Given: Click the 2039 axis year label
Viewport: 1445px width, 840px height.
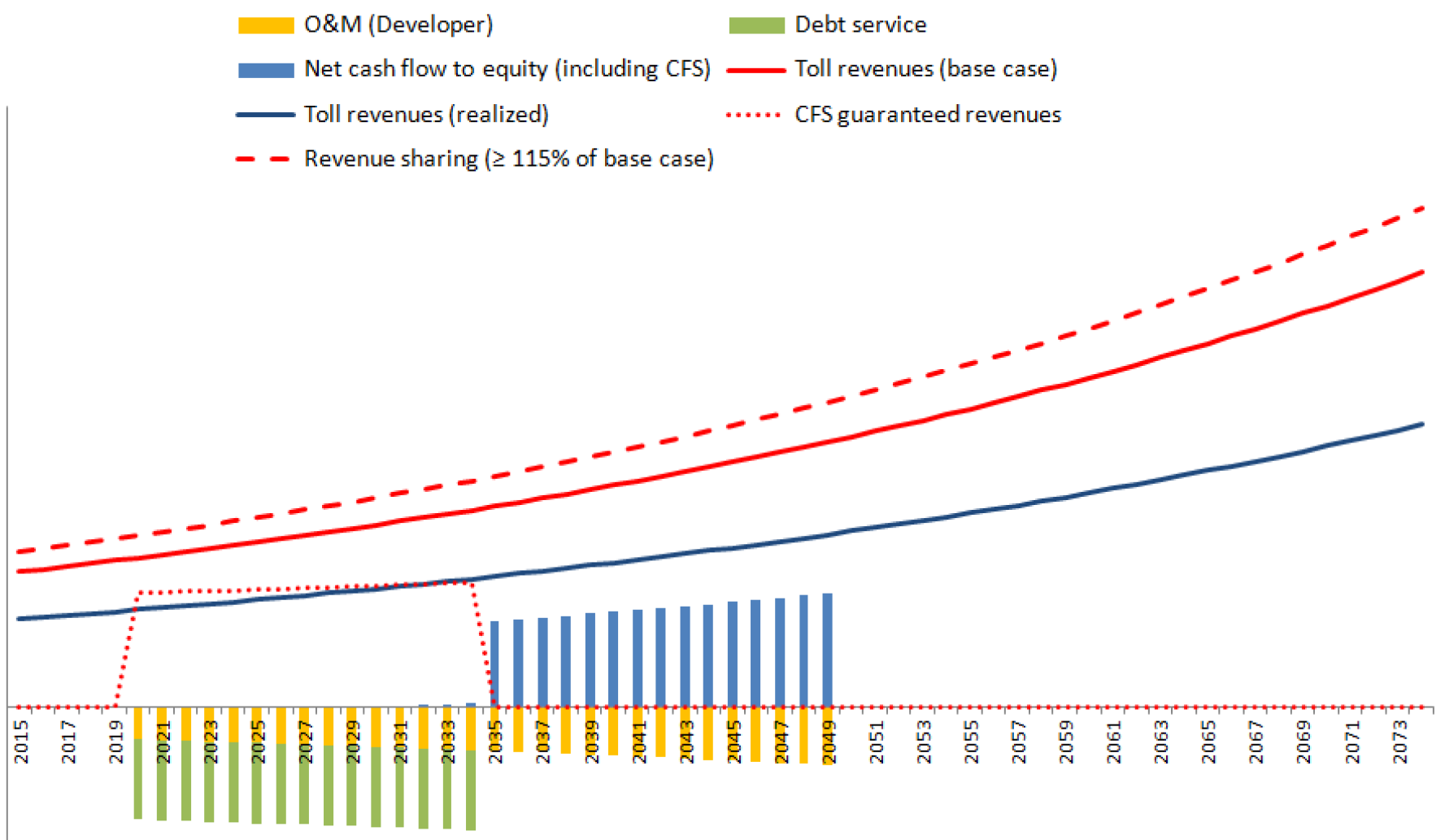Looking at the screenshot, I should [x=591, y=742].
